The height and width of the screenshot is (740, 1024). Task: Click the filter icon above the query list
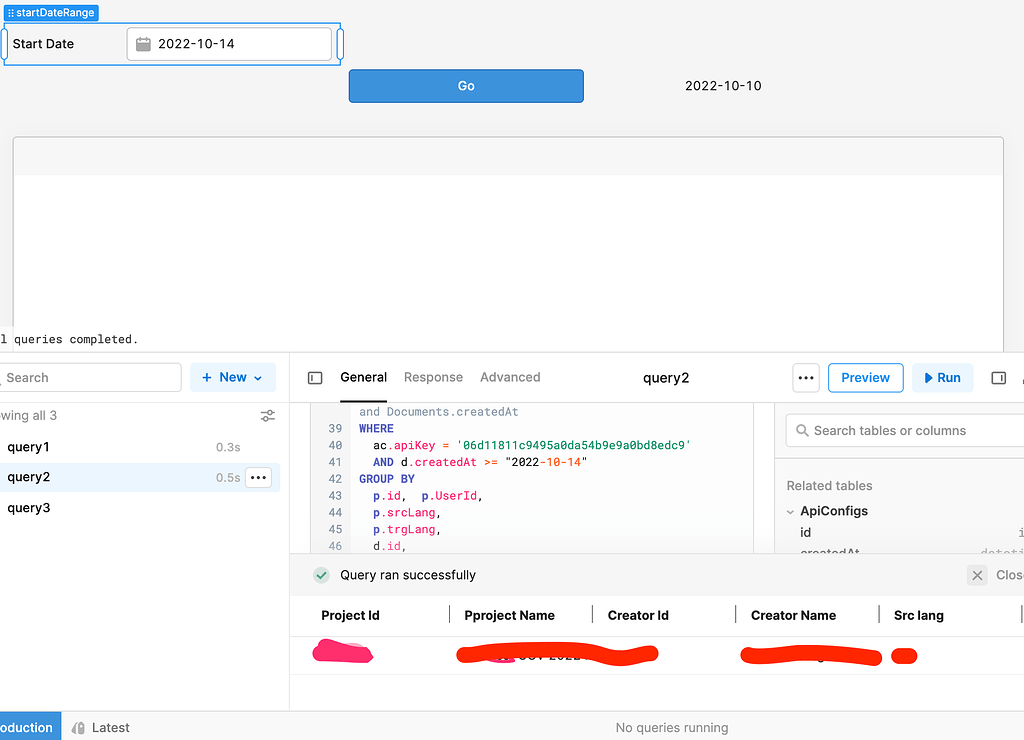(x=267, y=415)
